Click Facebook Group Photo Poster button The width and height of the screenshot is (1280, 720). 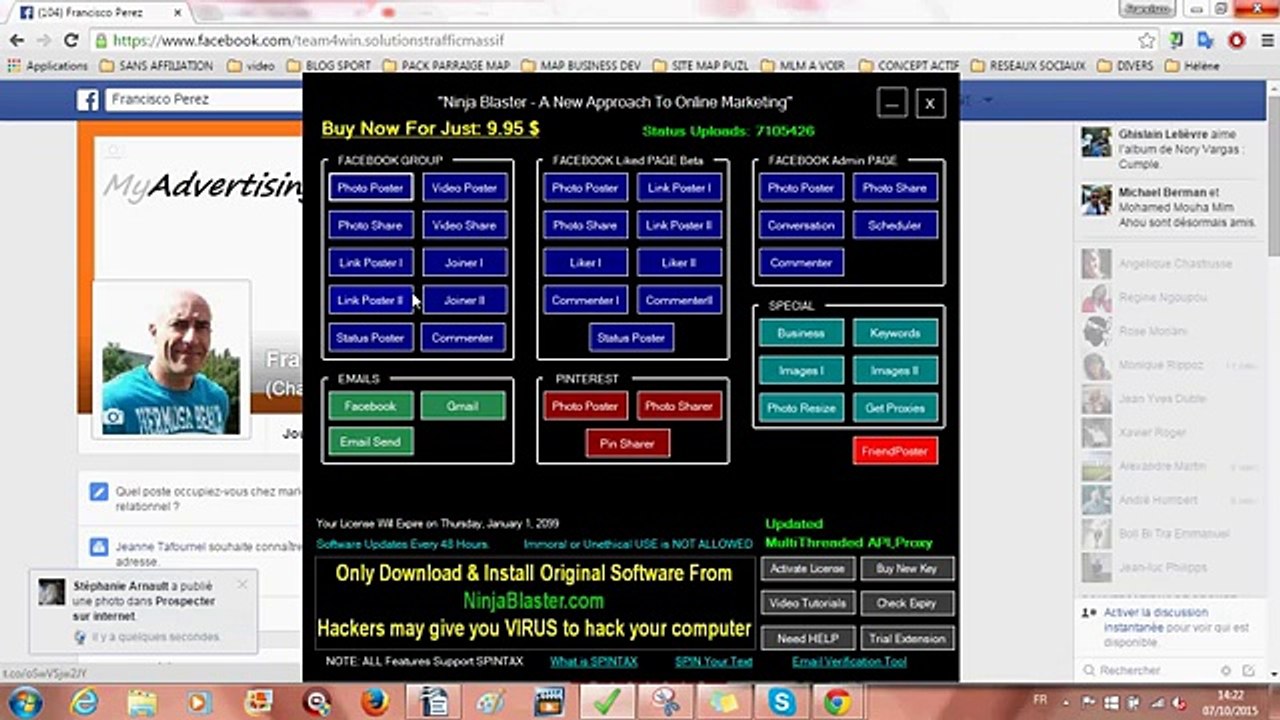click(x=370, y=188)
